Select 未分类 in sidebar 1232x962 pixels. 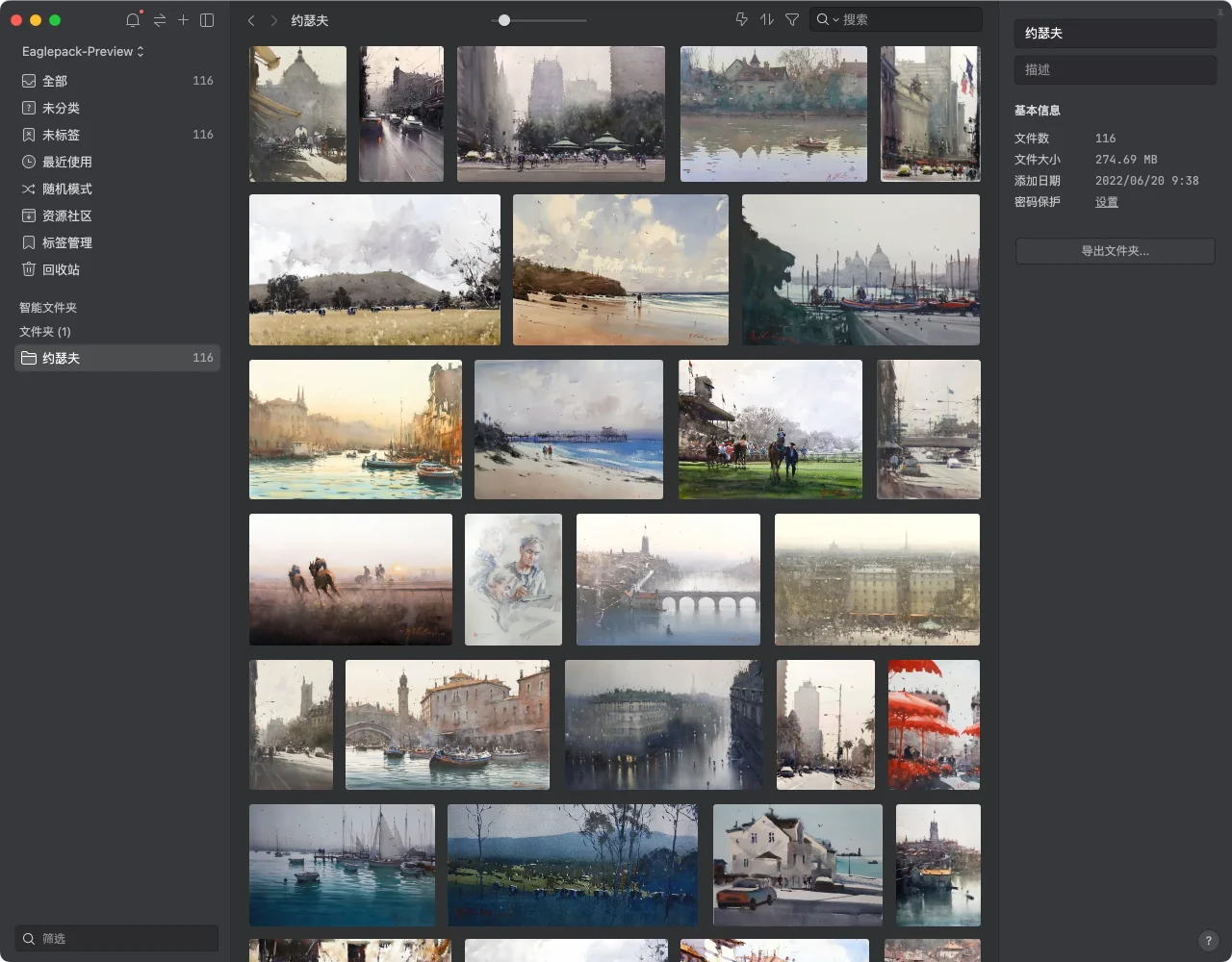pyautogui.click(x=117, y=108)
